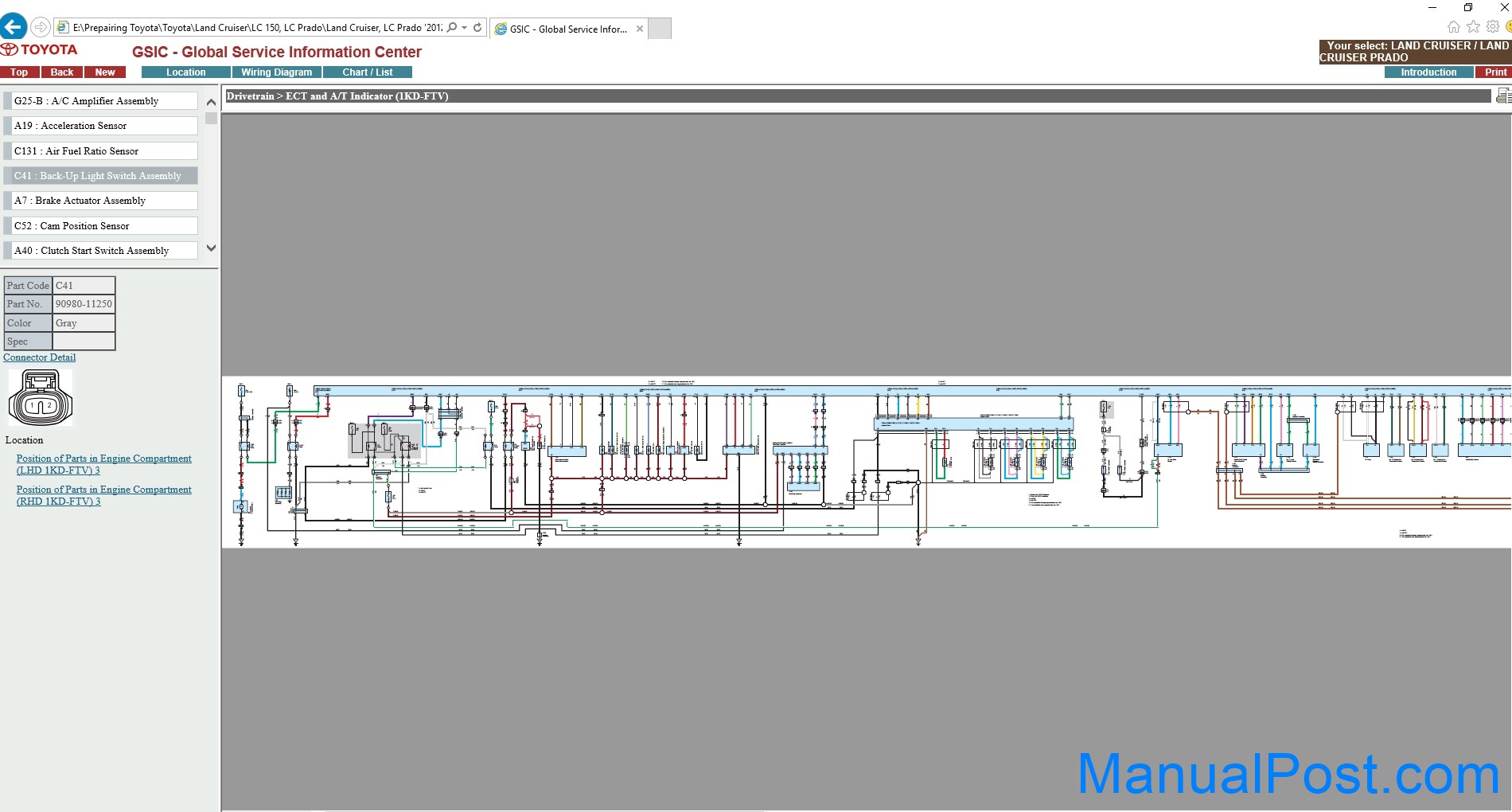Viewport: 1512px width, 812px height.
Task: Click the part number 90980-11250 cell
Action: (x=84, y=304)
